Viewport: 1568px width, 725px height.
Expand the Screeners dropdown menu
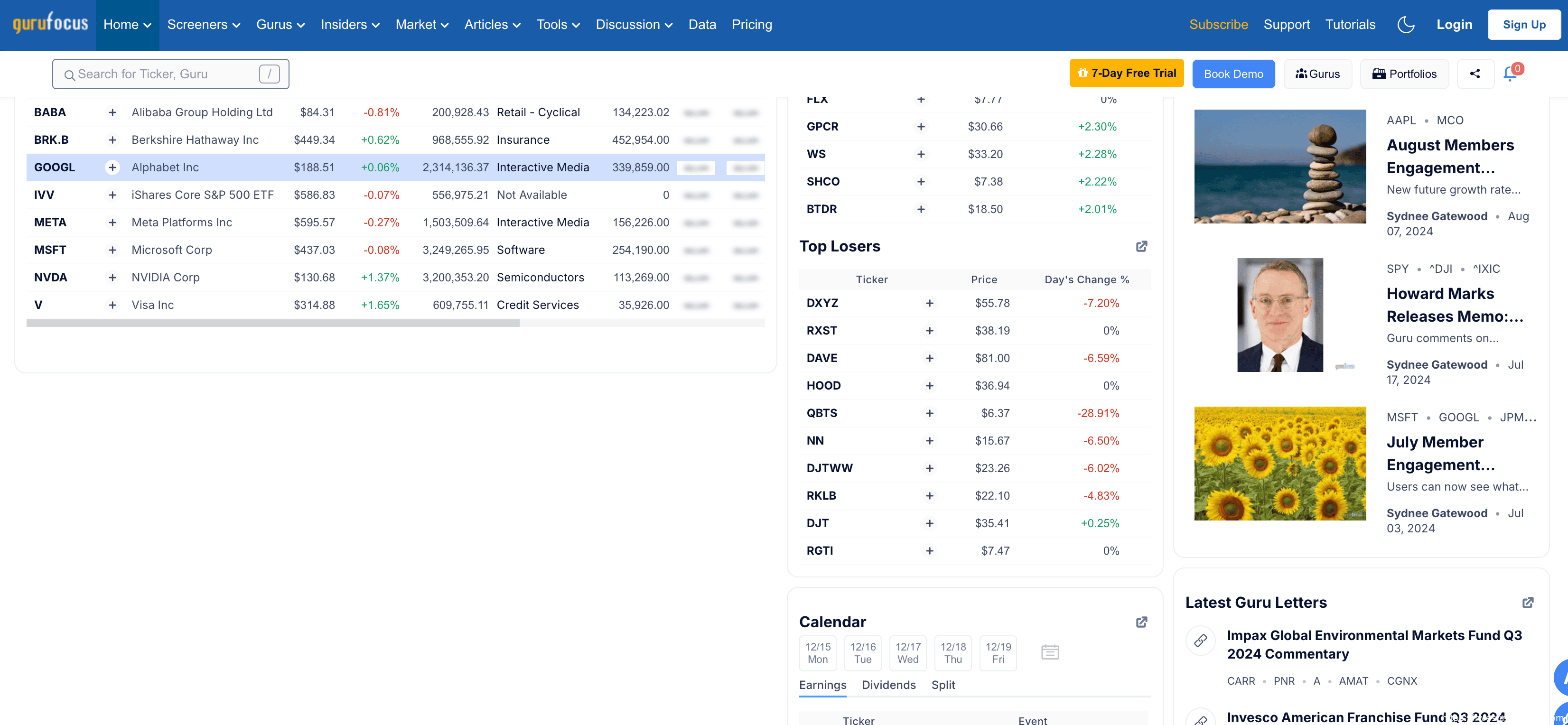[x=204, y=24]
